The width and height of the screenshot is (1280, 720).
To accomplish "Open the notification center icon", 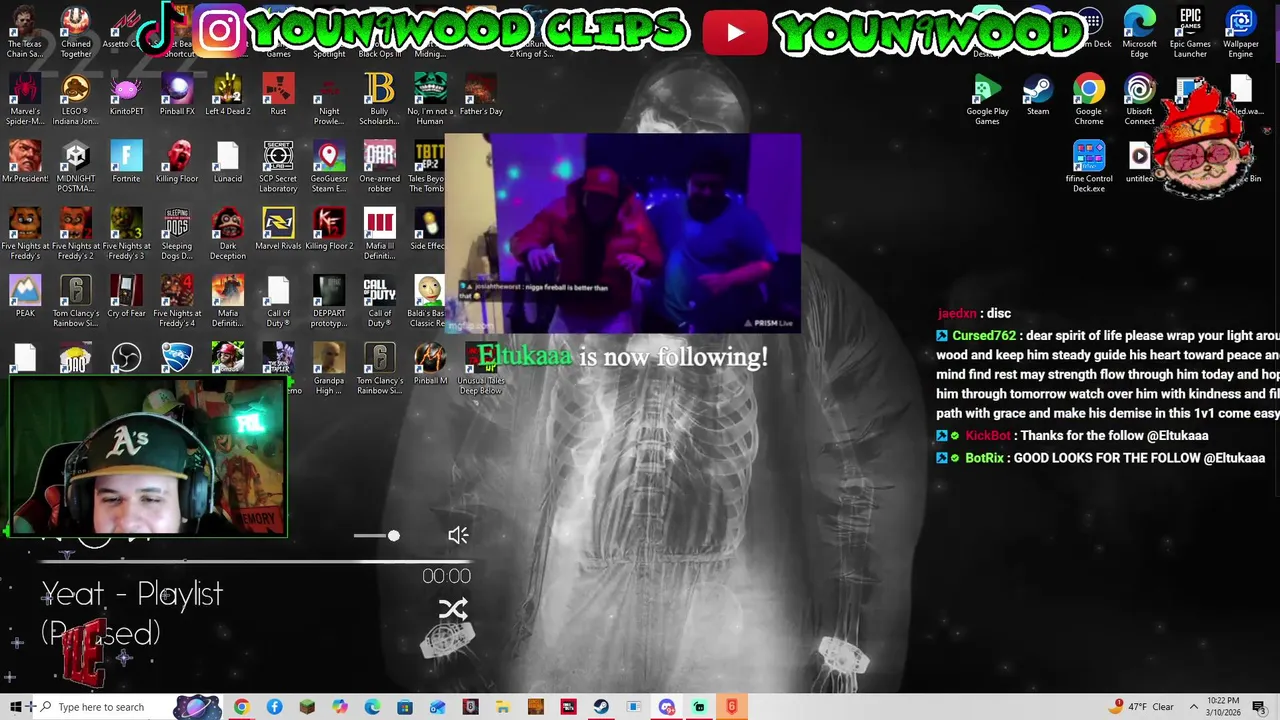I will [1259, 707].
